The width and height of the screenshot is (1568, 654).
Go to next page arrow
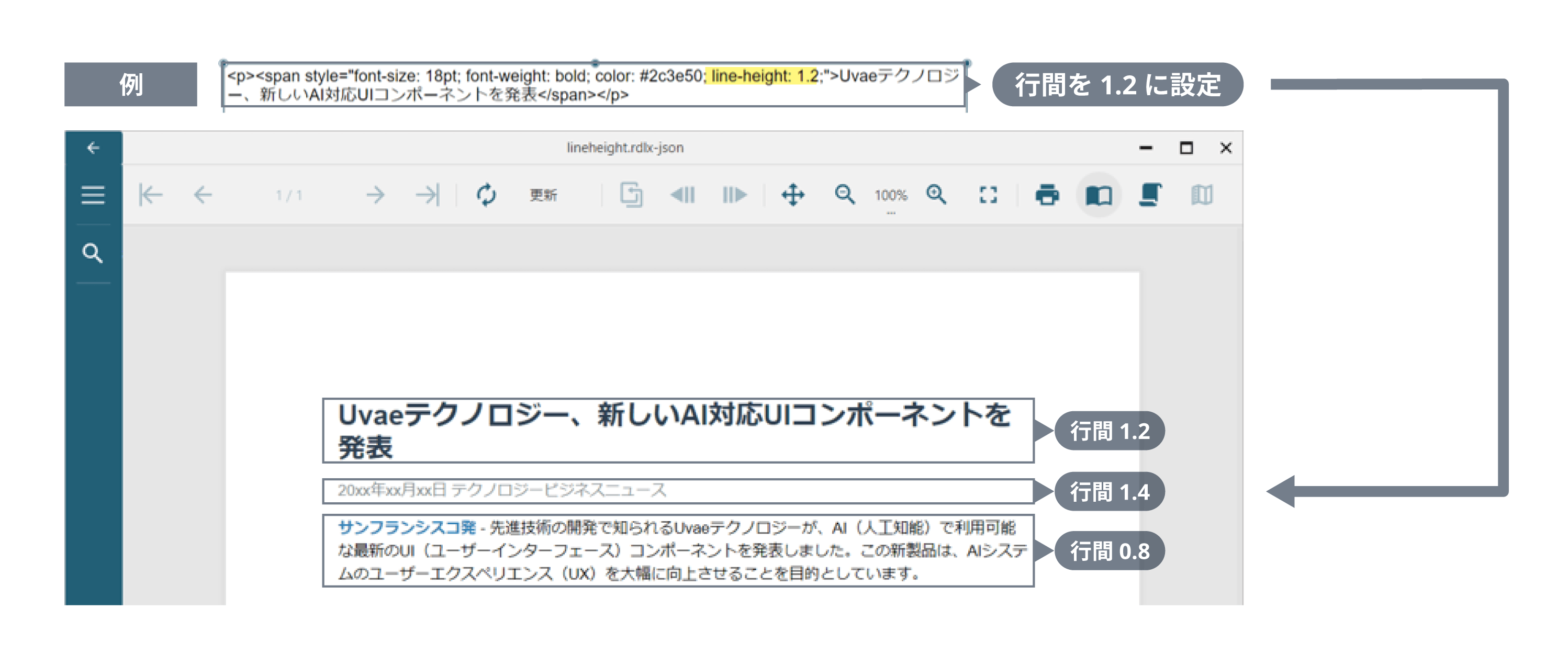(x=375, y=195)
